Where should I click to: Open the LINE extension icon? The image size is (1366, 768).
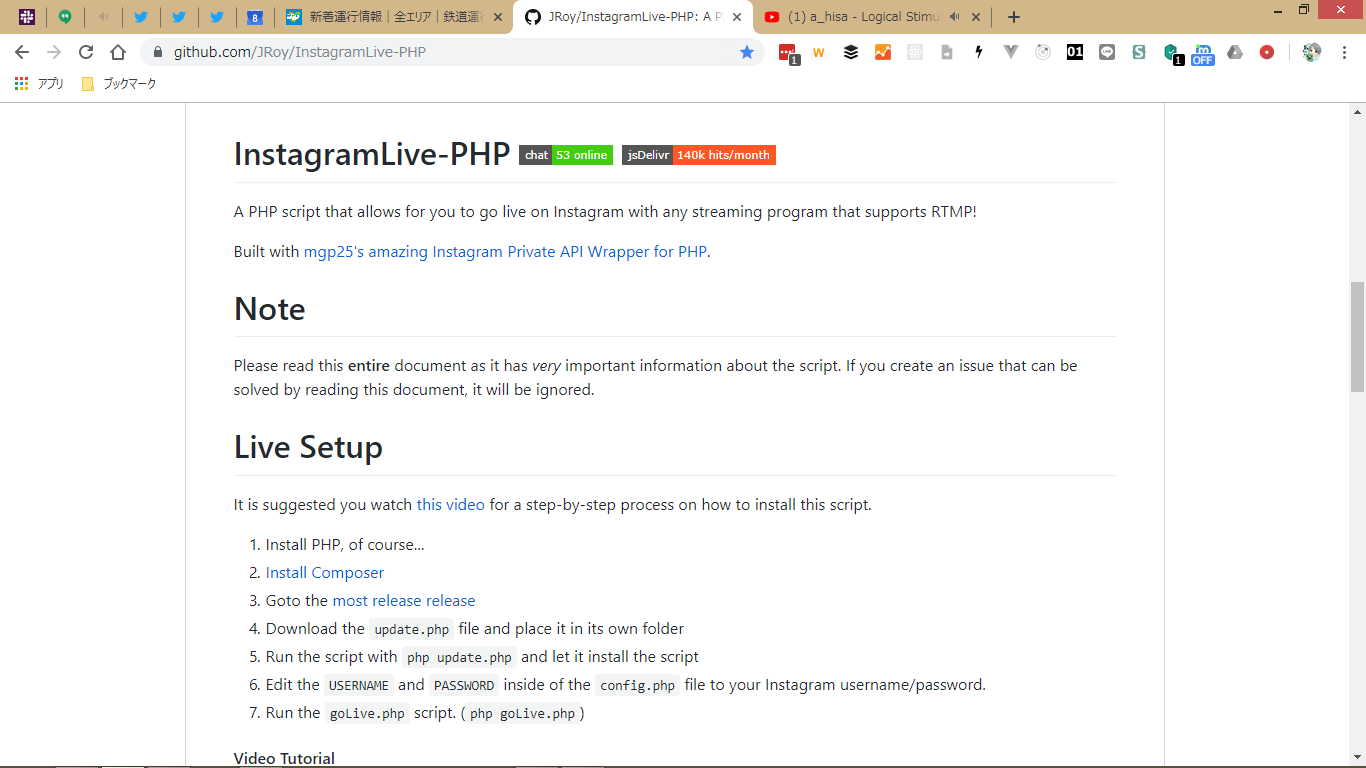[x=1107, y=52]
